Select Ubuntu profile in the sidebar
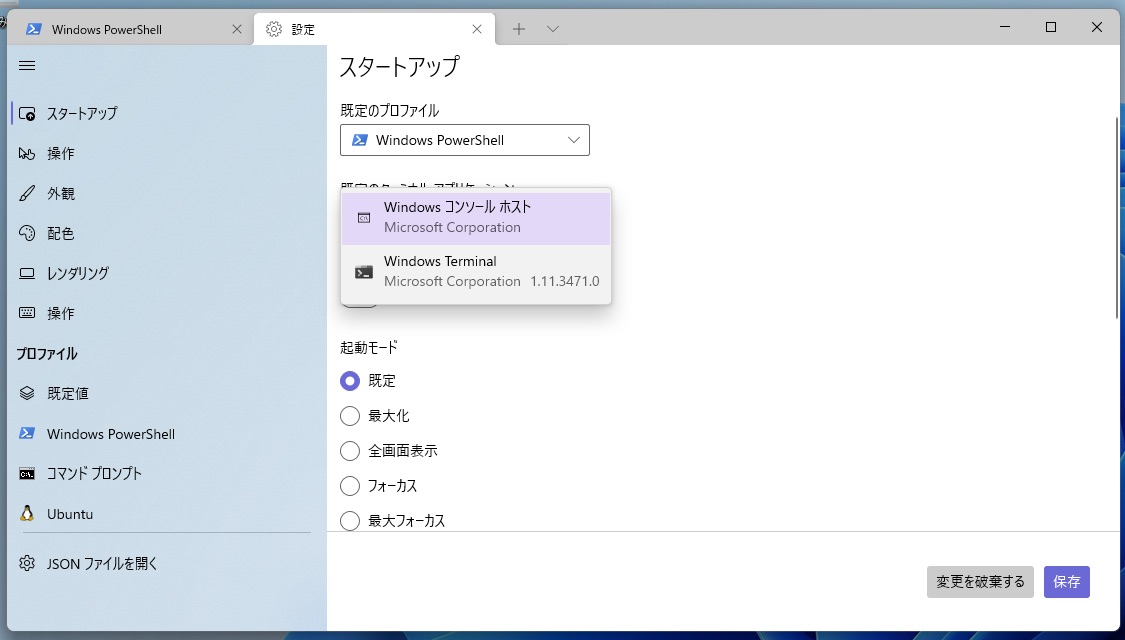 tap(166, 514)
